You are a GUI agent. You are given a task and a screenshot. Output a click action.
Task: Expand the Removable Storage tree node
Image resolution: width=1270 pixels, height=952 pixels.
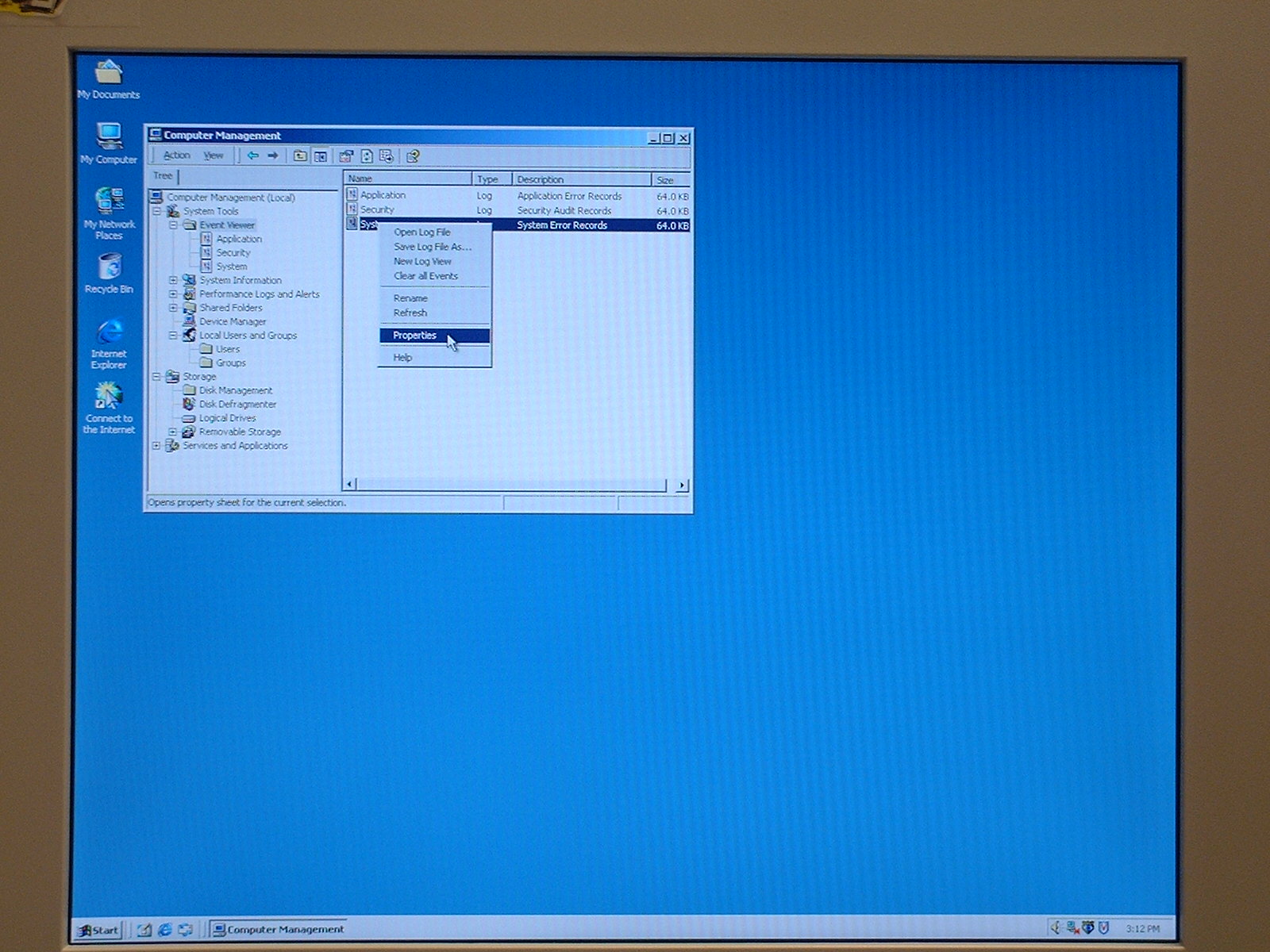(173, 432)
